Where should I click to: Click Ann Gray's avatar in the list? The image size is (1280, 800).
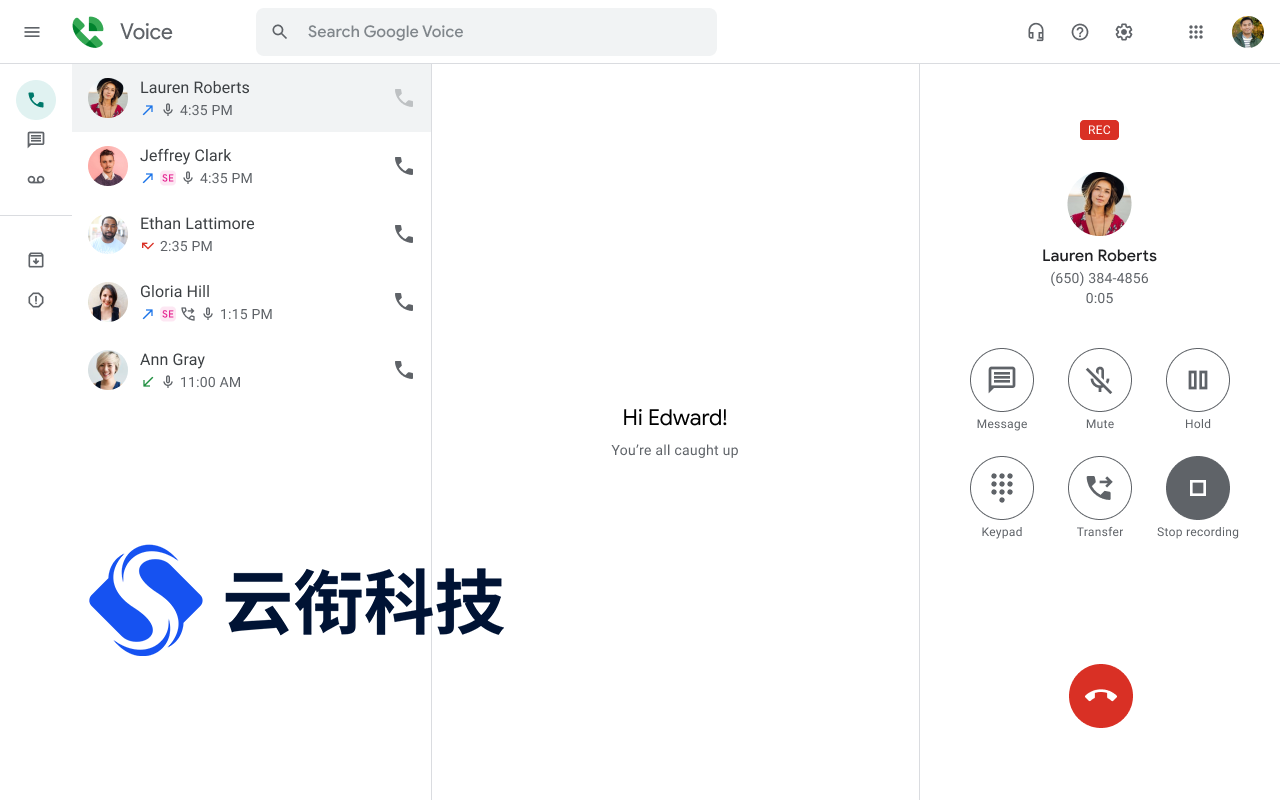(x=108, y=370)
